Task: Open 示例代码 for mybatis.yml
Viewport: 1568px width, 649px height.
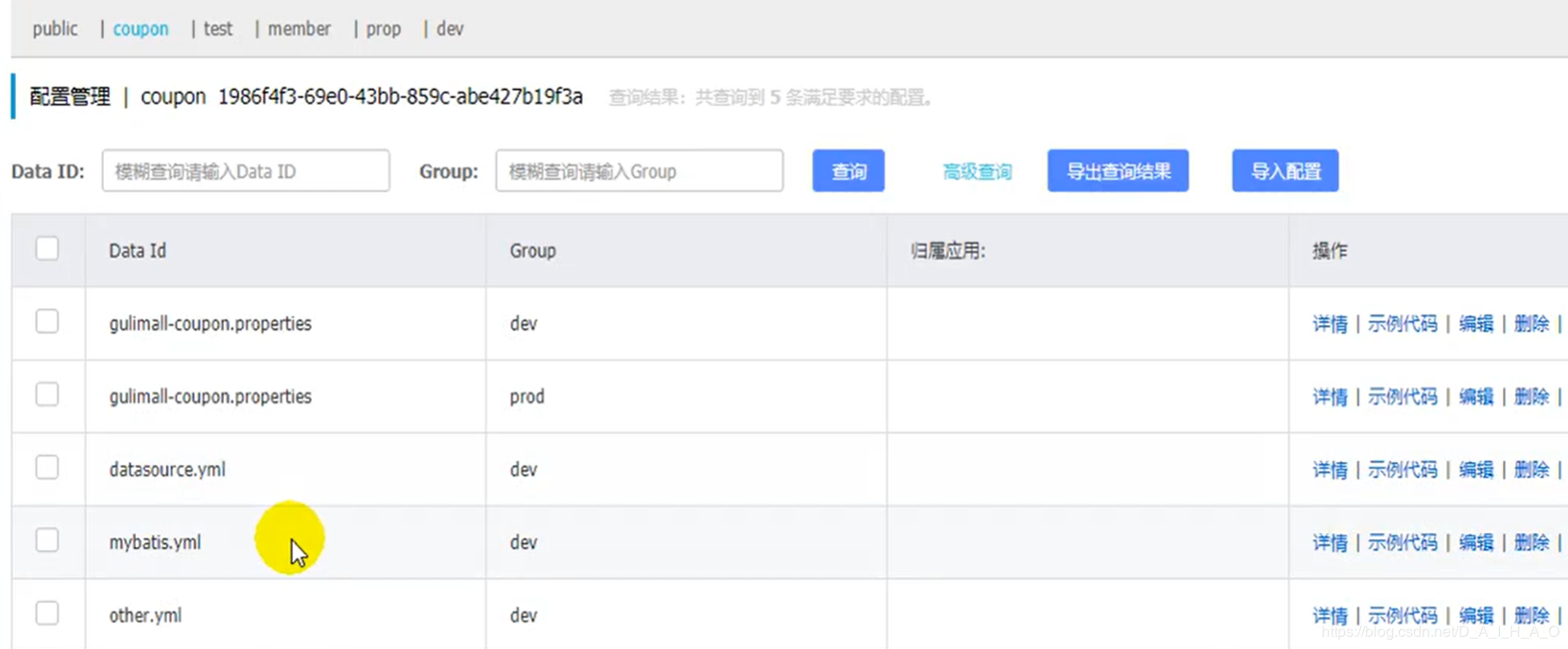Action: click(x=1403, y=542)
